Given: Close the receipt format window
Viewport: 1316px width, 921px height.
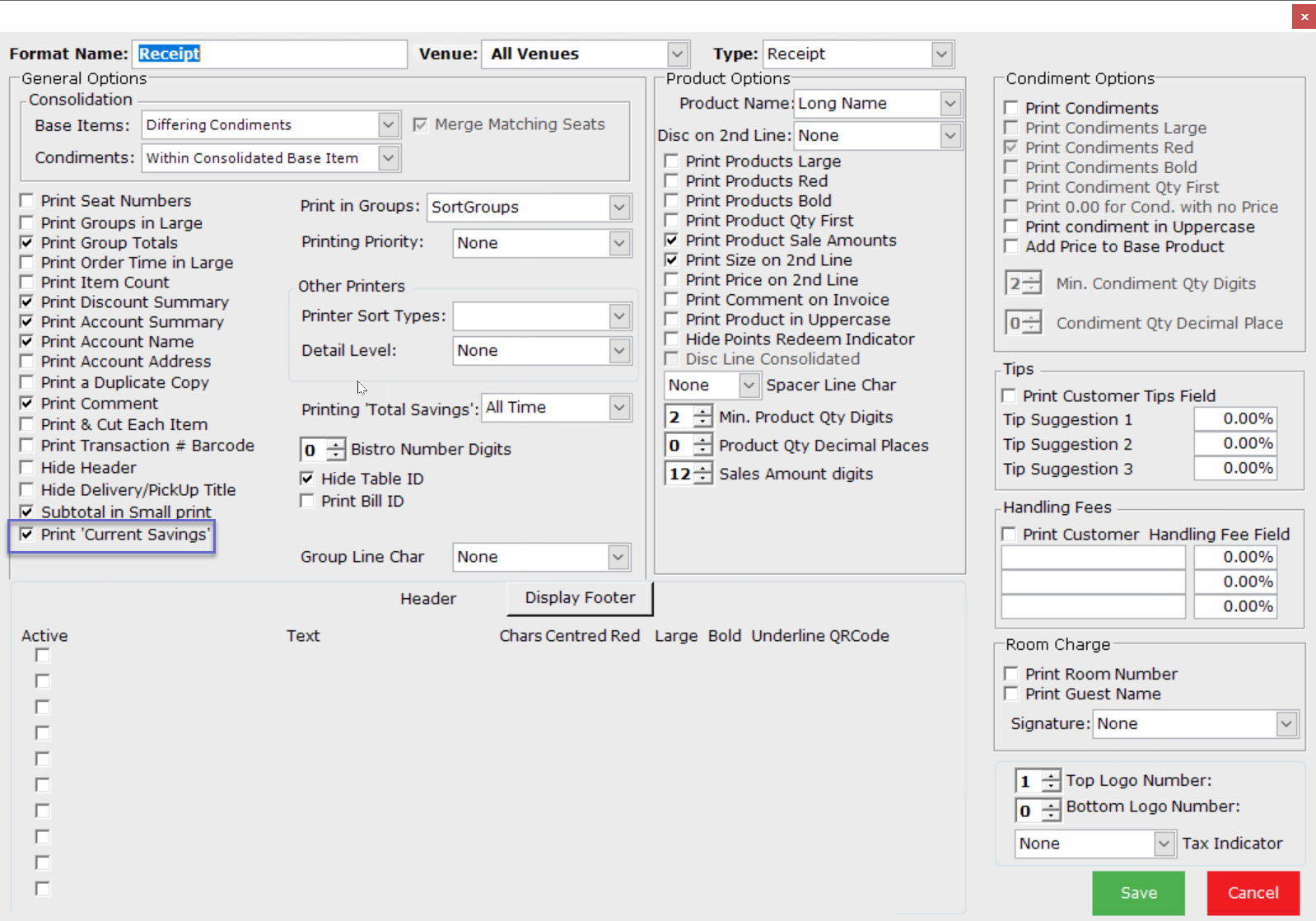Looking at the screenshot, I should (1304, 16).
